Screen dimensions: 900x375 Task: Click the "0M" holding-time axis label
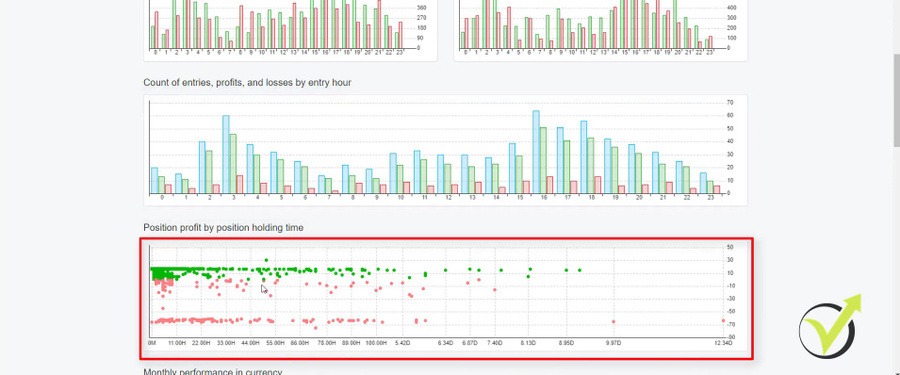(152, 343)
